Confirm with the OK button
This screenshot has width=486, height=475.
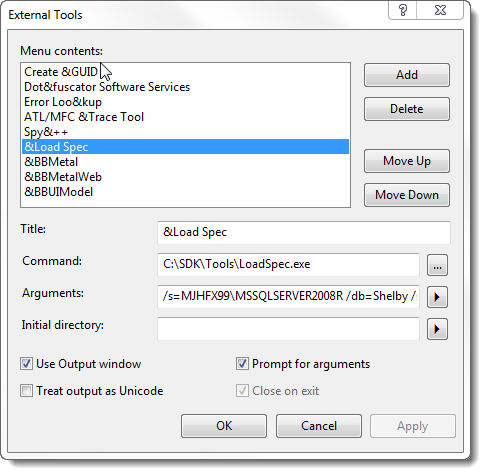[224, 426]
